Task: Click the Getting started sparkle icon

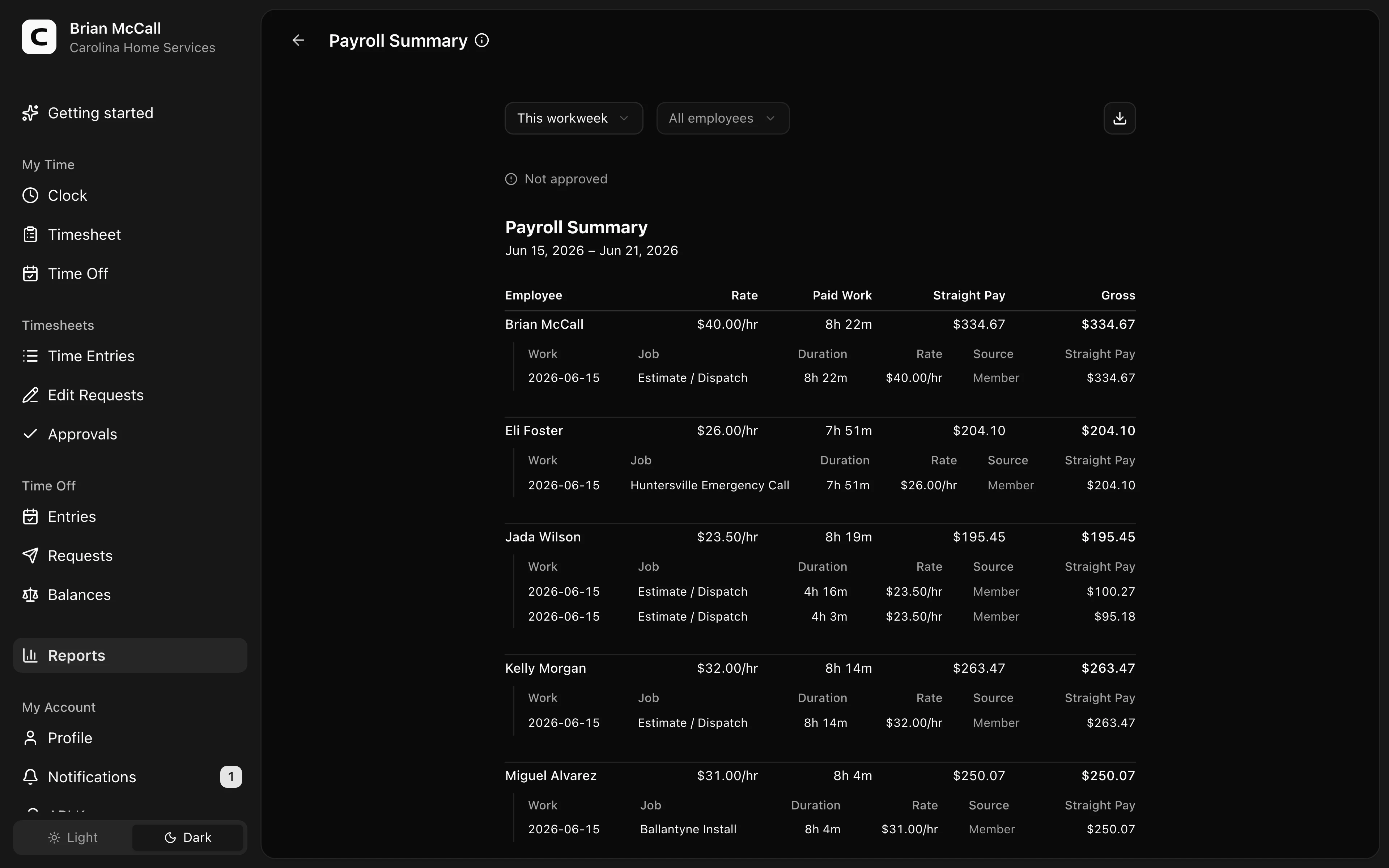Action: (x=30, y=113)
